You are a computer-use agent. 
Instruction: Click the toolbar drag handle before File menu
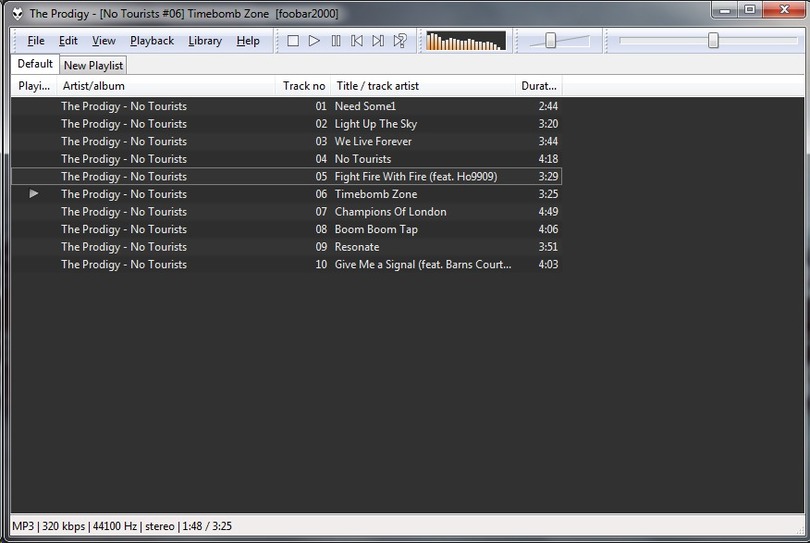tap(16, 41)
